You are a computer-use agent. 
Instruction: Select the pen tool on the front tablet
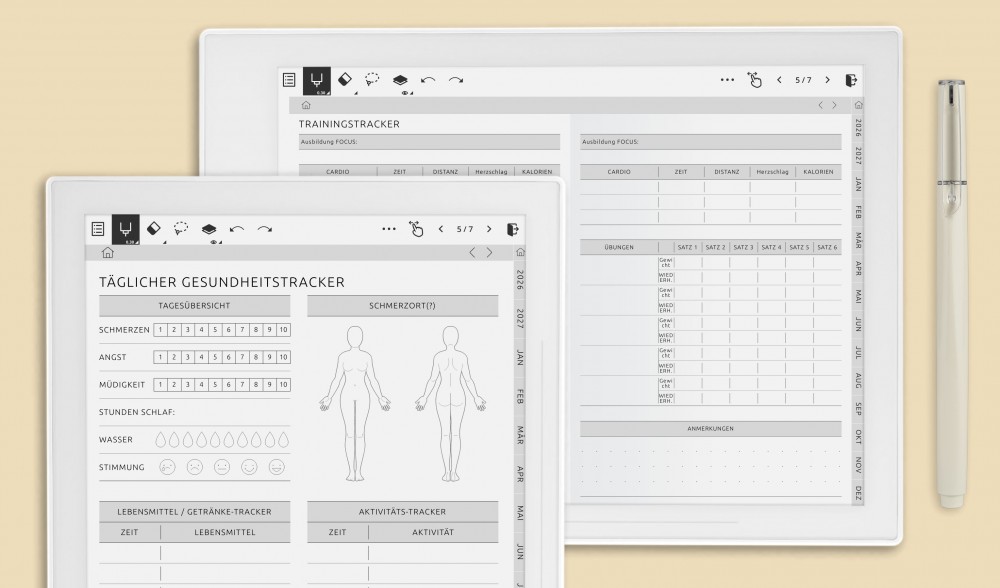point(125,230)
